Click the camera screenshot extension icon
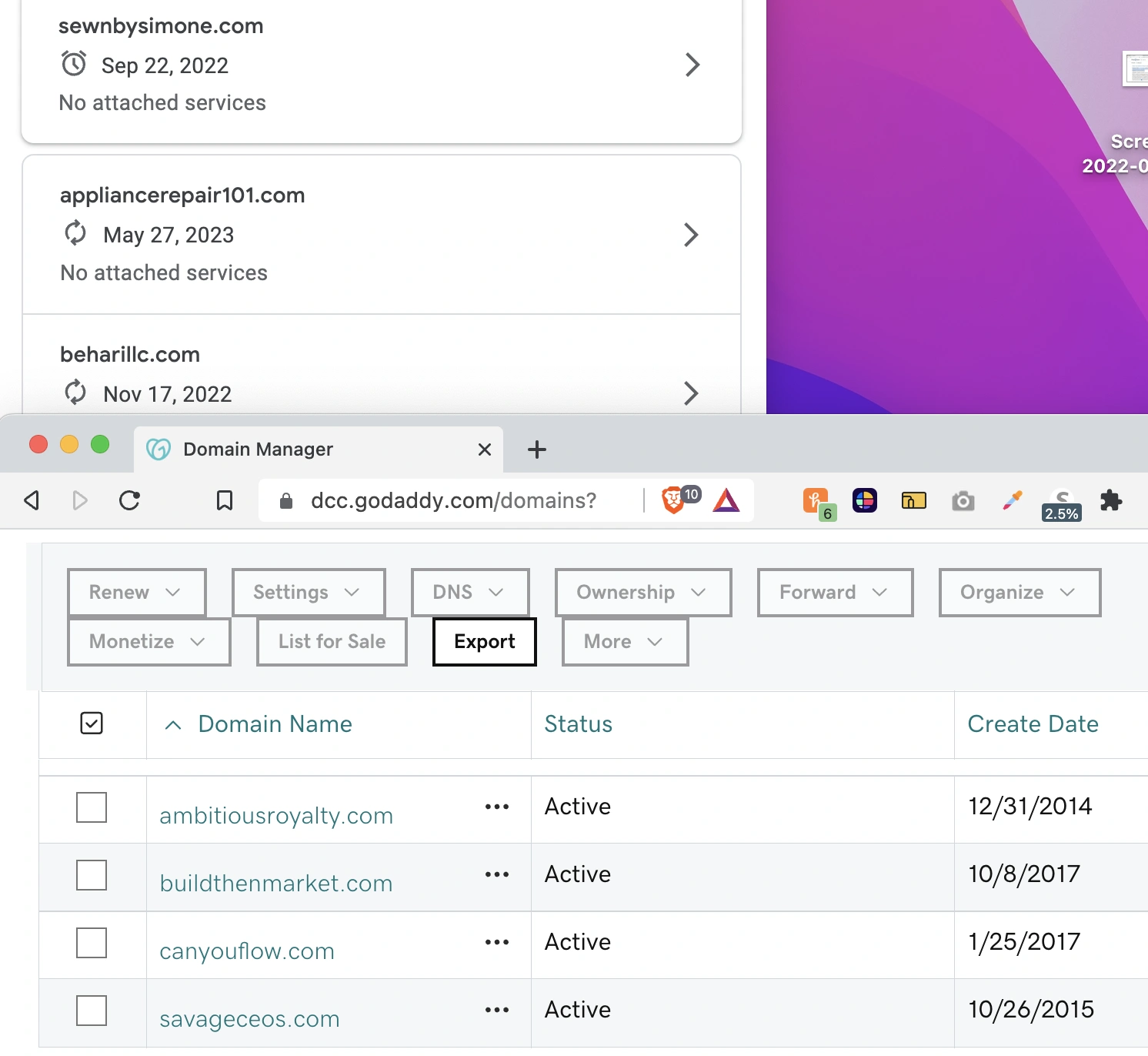Screen dimensions: 1148x1056 [963, 502]
